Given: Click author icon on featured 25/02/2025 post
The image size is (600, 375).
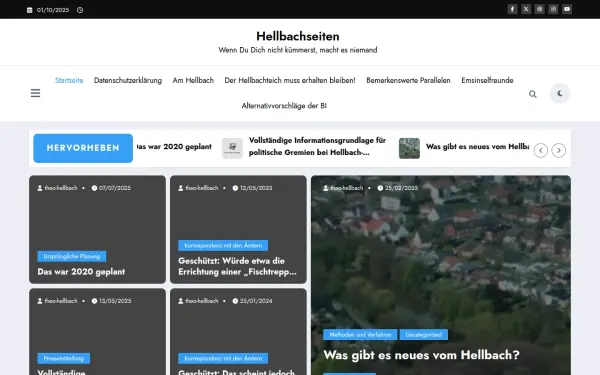Looking at the screenshot, I should tap(326, 188).
